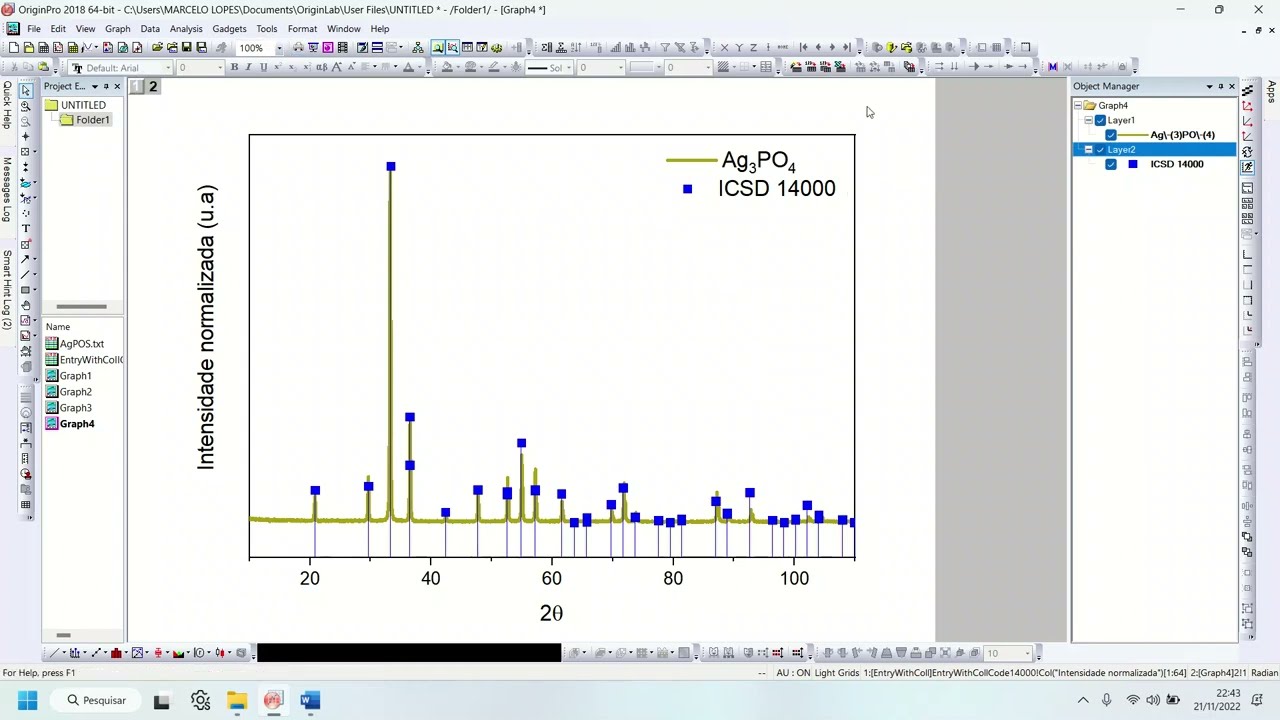The height and width of the screenshot is (720, 1280).
Task: Open File Explorer from the taskbar
Action: [237, 700]
